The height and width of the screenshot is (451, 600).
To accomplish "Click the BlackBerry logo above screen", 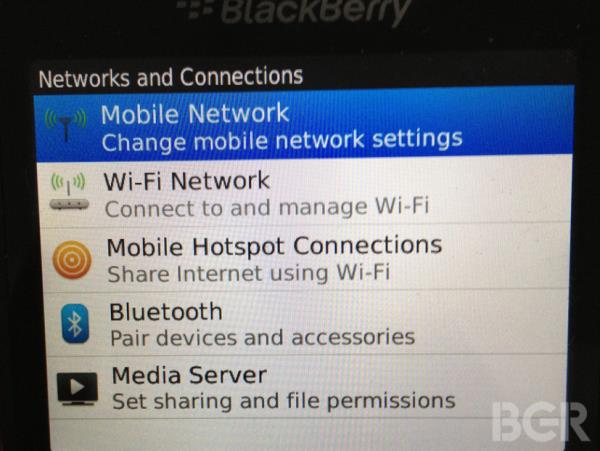I will [295, 11].
